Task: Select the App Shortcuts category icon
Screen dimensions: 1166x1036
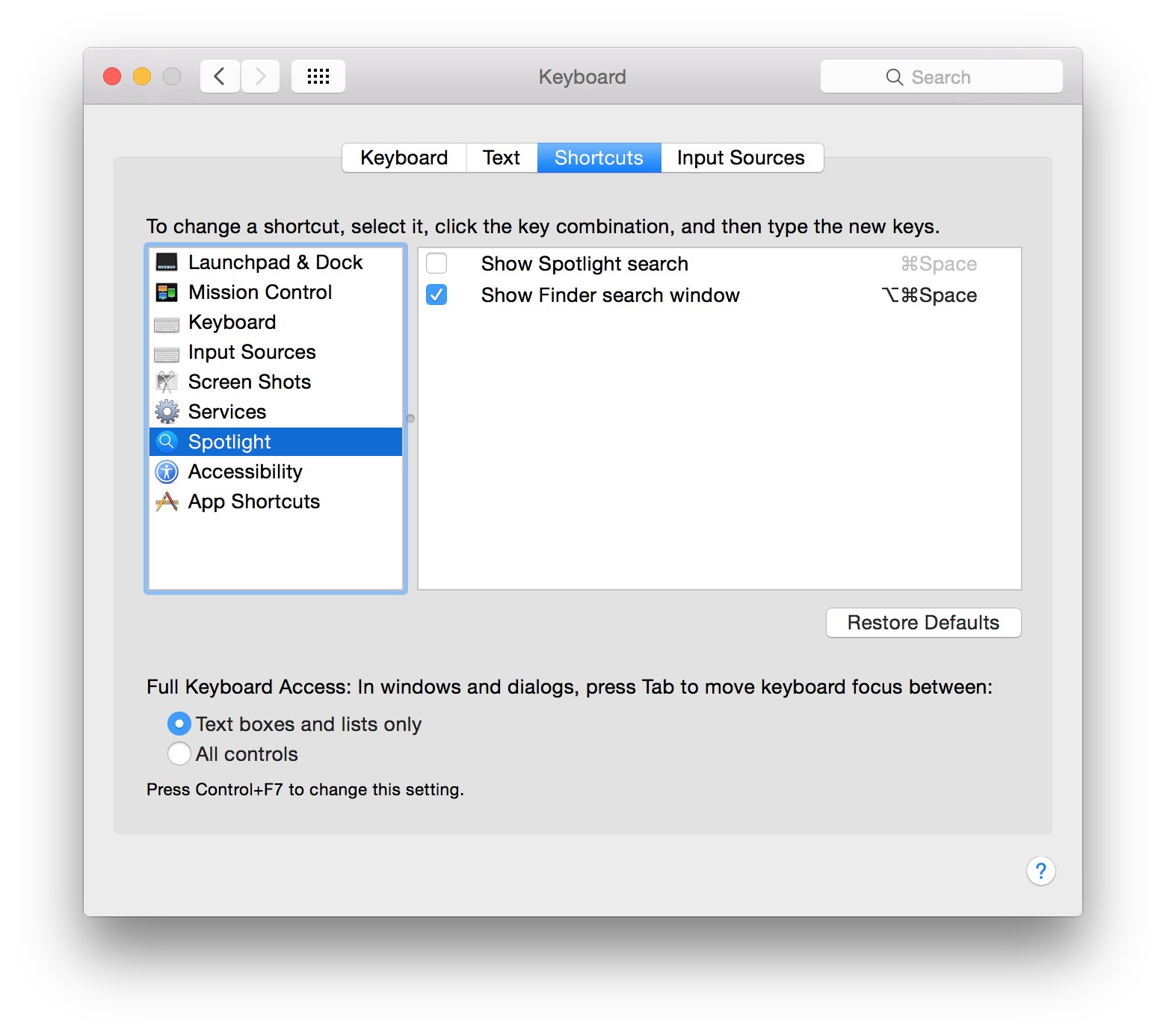Action: click(166, 502)
